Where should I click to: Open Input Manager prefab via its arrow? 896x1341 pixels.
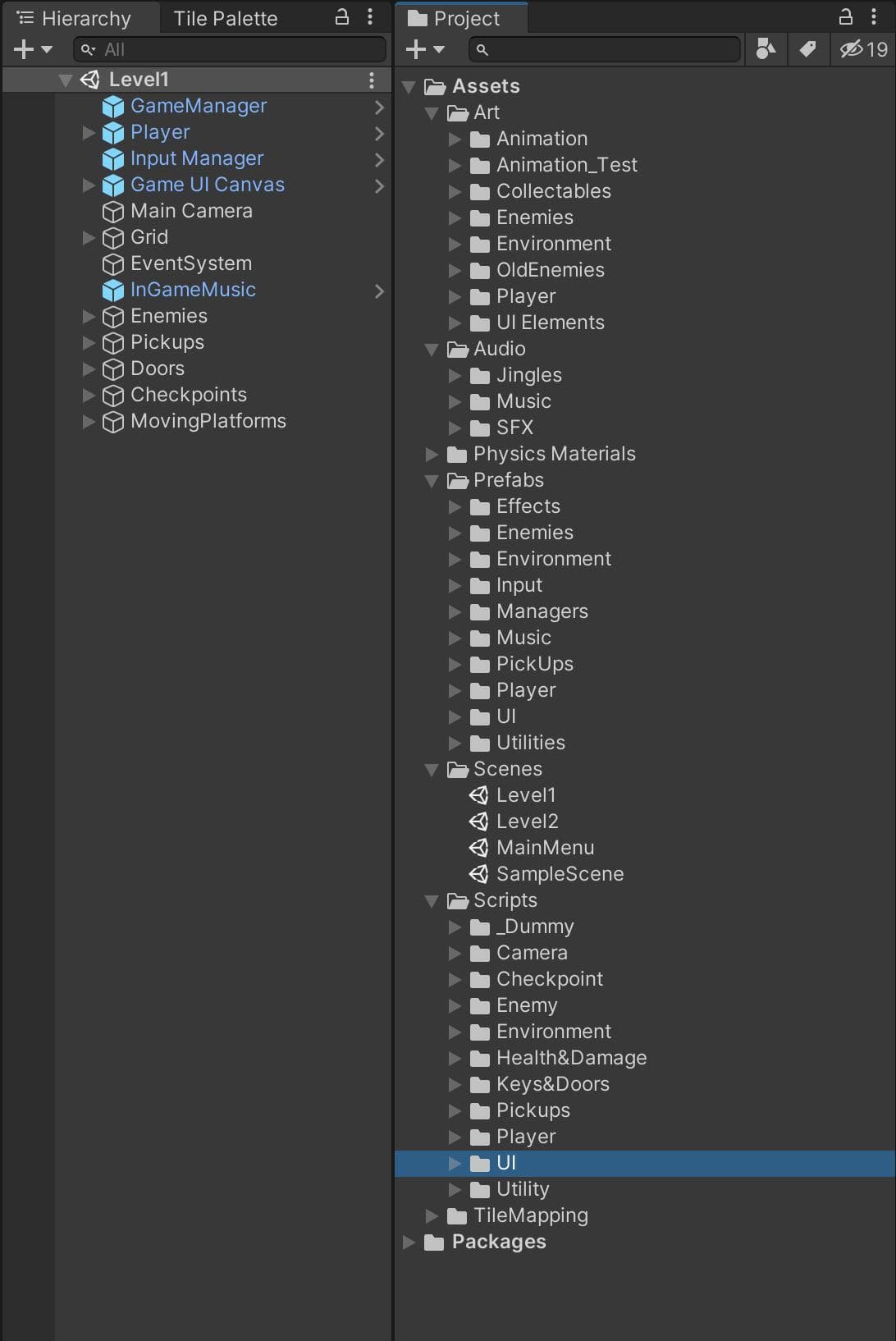pyautogui.click(x=379, y=159)
